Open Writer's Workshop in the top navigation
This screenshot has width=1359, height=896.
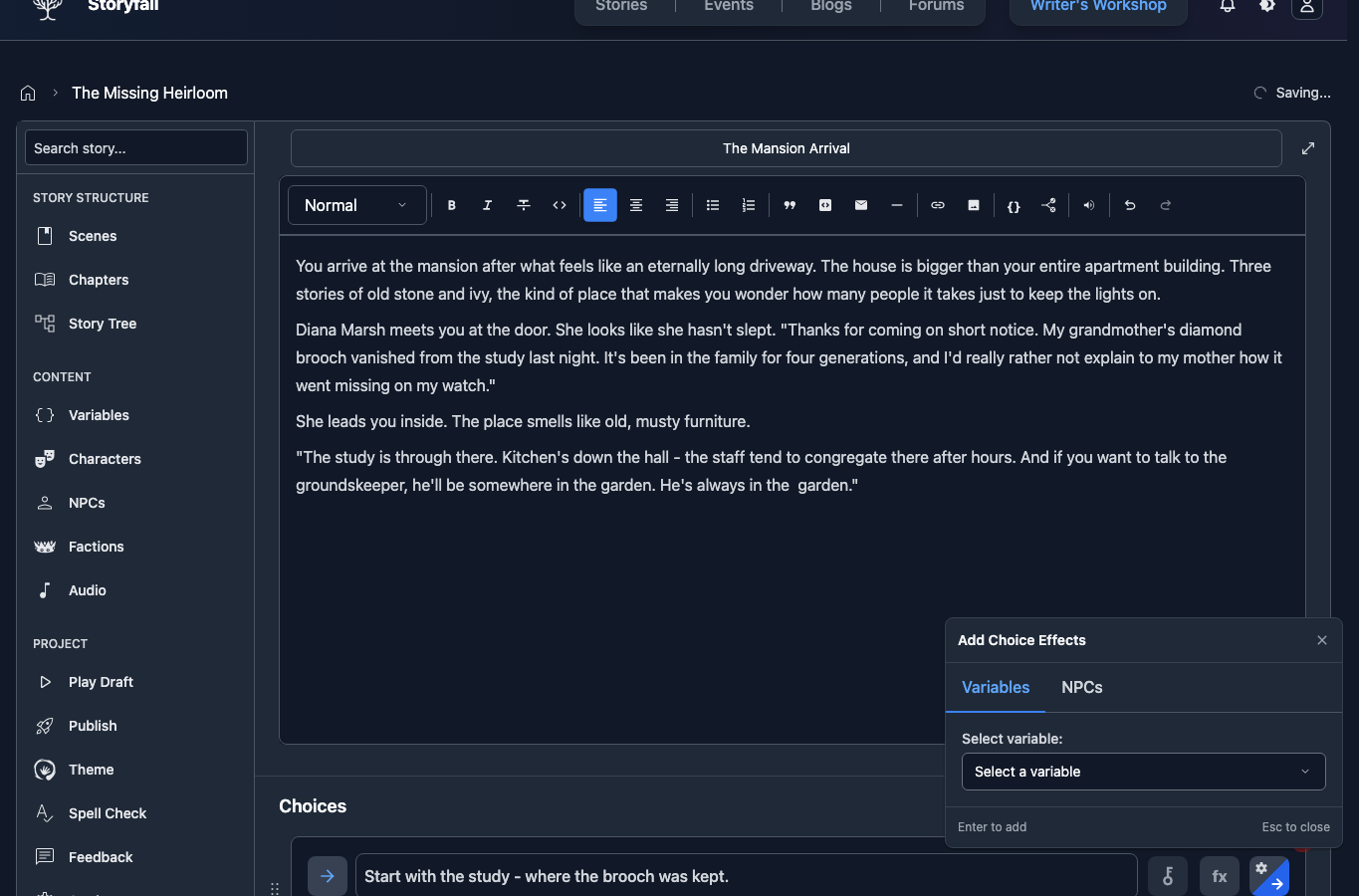click(x=1098, y=6)
